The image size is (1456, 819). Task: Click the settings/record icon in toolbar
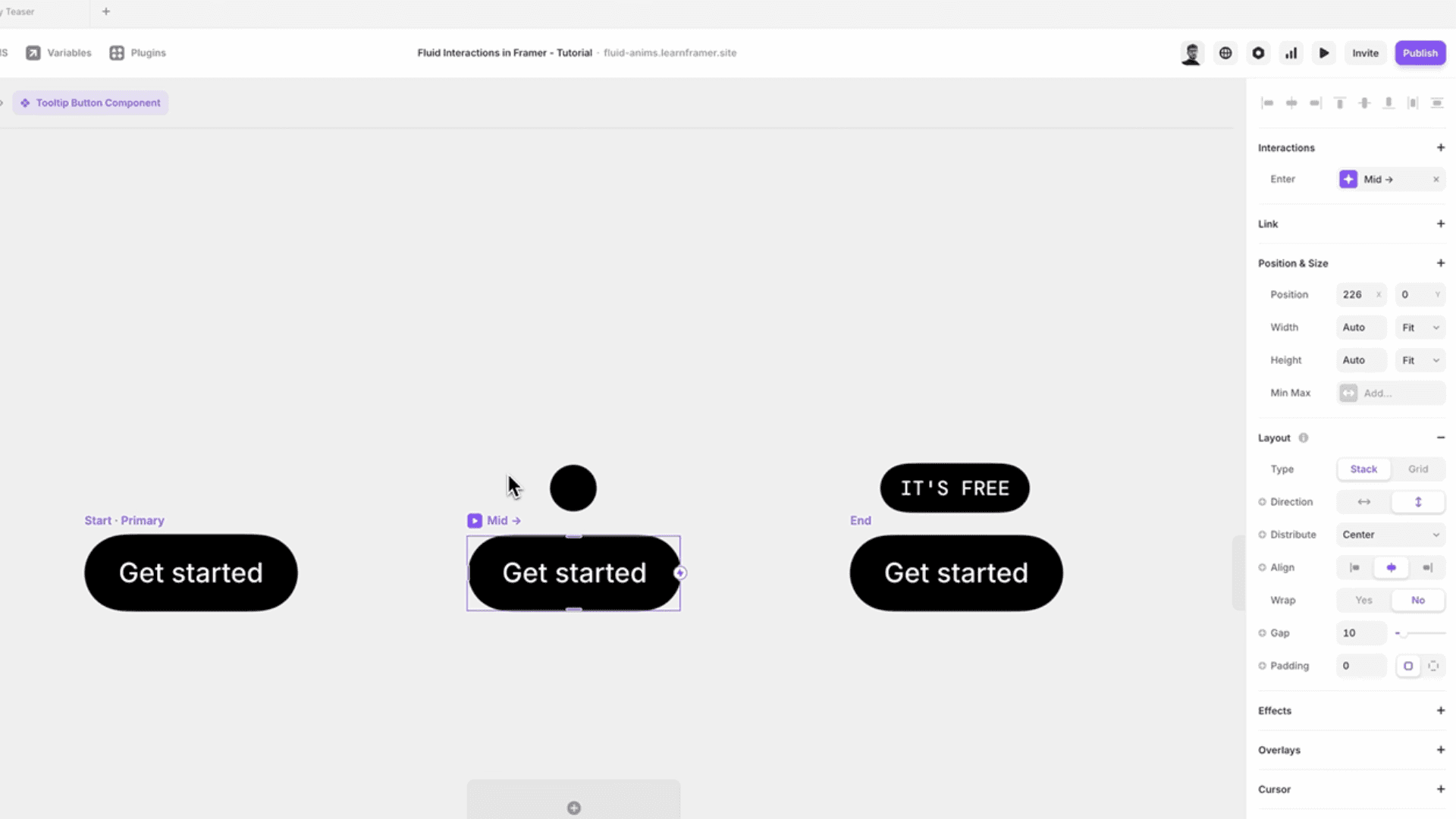point(1258,53)
